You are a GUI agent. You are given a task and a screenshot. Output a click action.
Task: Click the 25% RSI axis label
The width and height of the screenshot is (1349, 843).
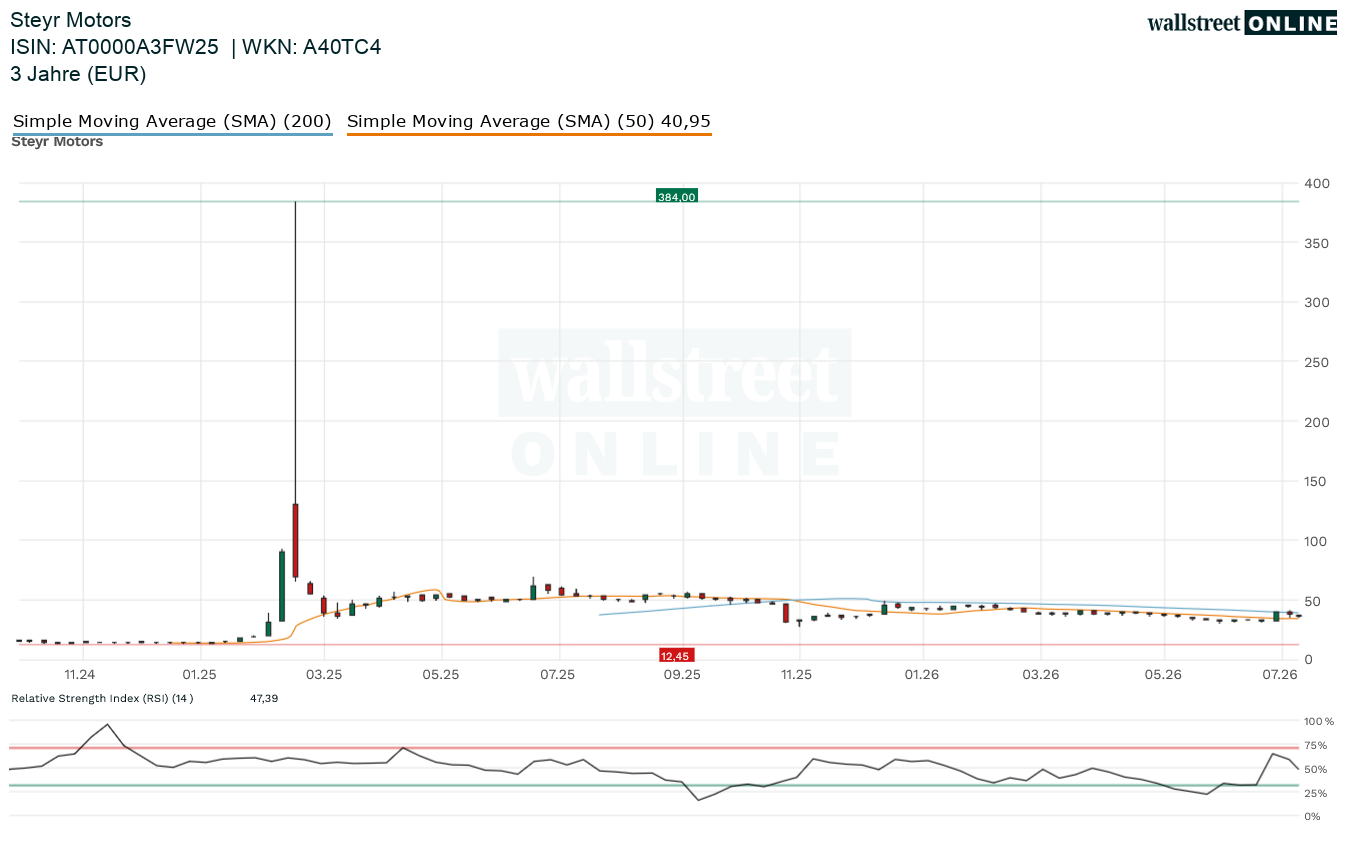click(1317, 794)
